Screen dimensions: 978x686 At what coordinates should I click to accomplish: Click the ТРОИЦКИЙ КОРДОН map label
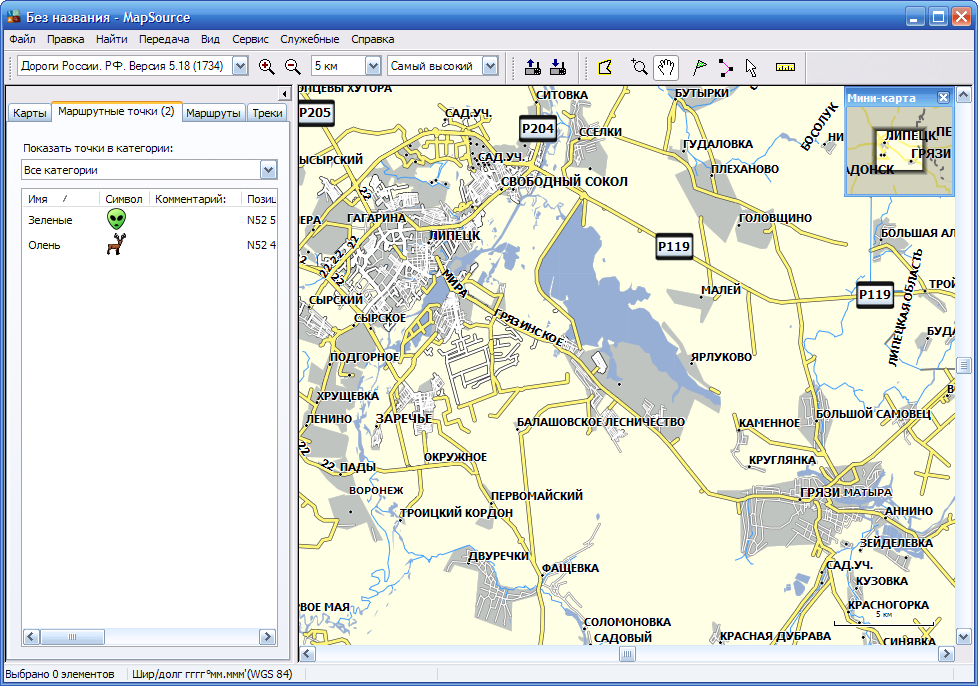coord(456,513)
